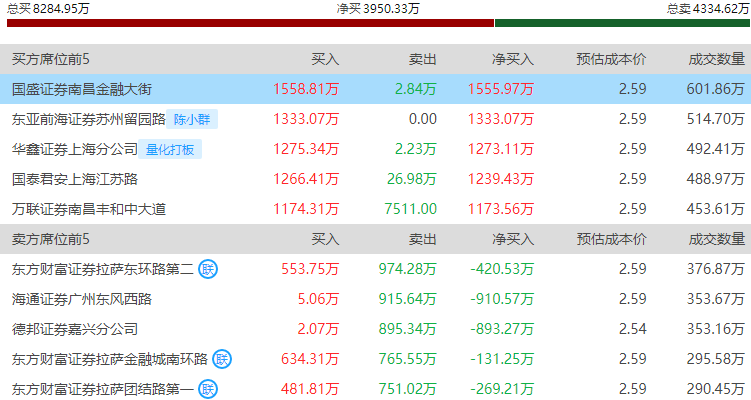The height and width of the screenshot is (400, 751).
Task: Click volume value 290.45万
Action: pyautogui.click(x=716, y=389)
